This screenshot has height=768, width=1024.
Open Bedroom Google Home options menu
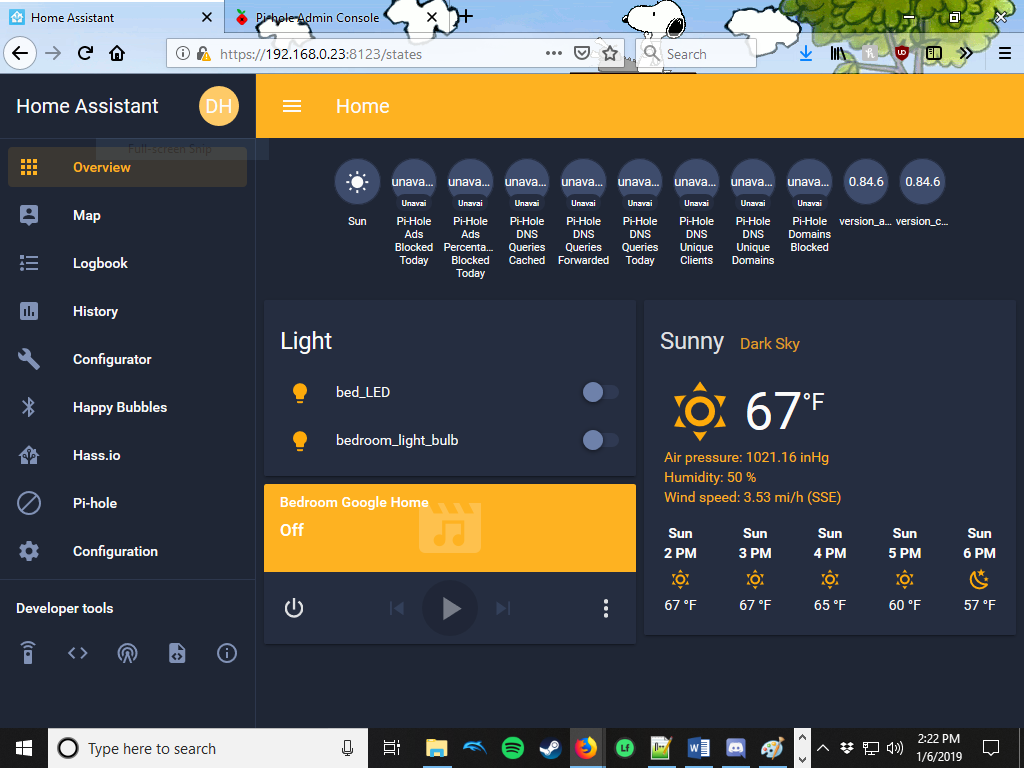tap(605, 607)
